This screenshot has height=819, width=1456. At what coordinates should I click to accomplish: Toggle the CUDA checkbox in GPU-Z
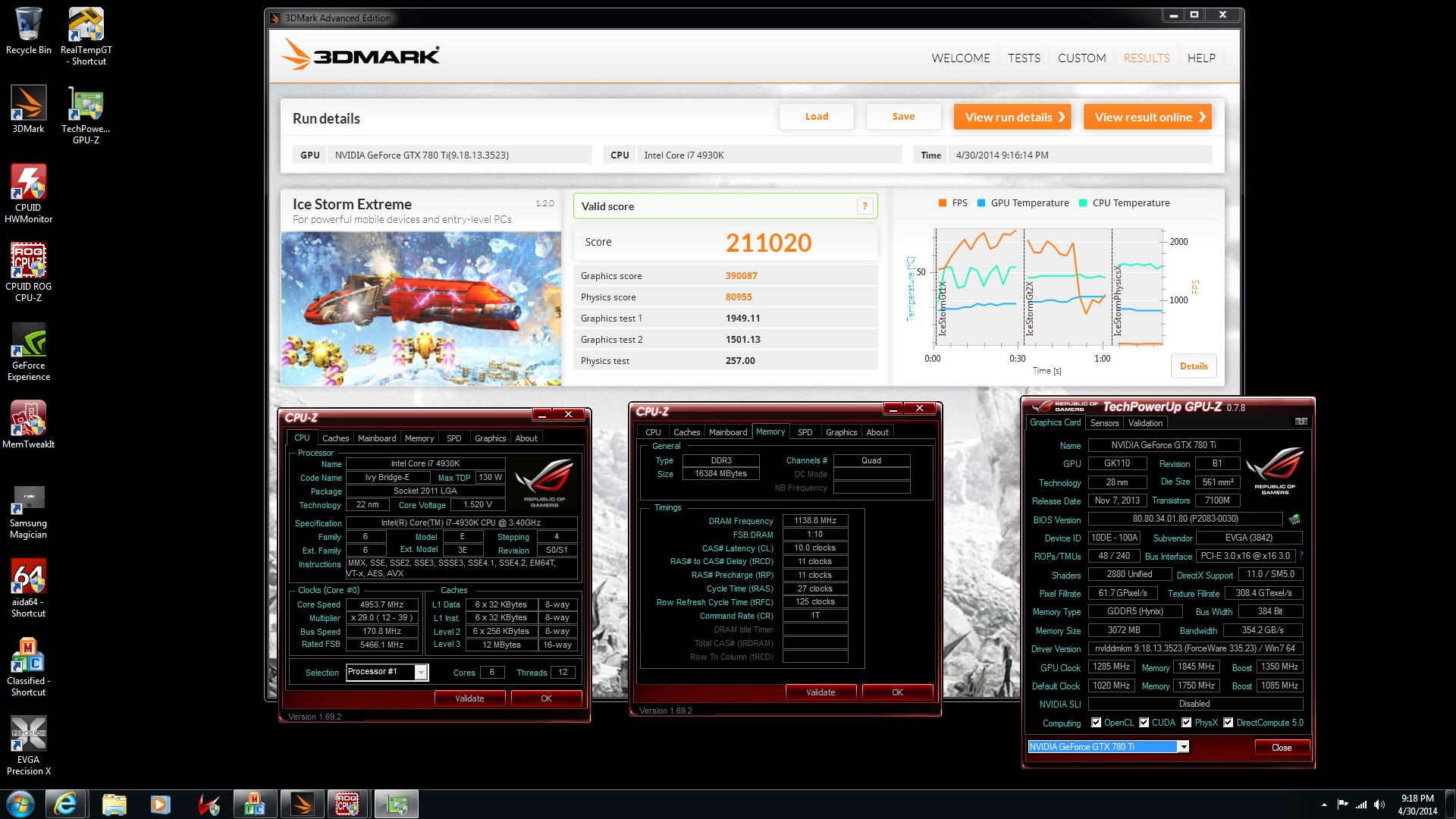1144,723
